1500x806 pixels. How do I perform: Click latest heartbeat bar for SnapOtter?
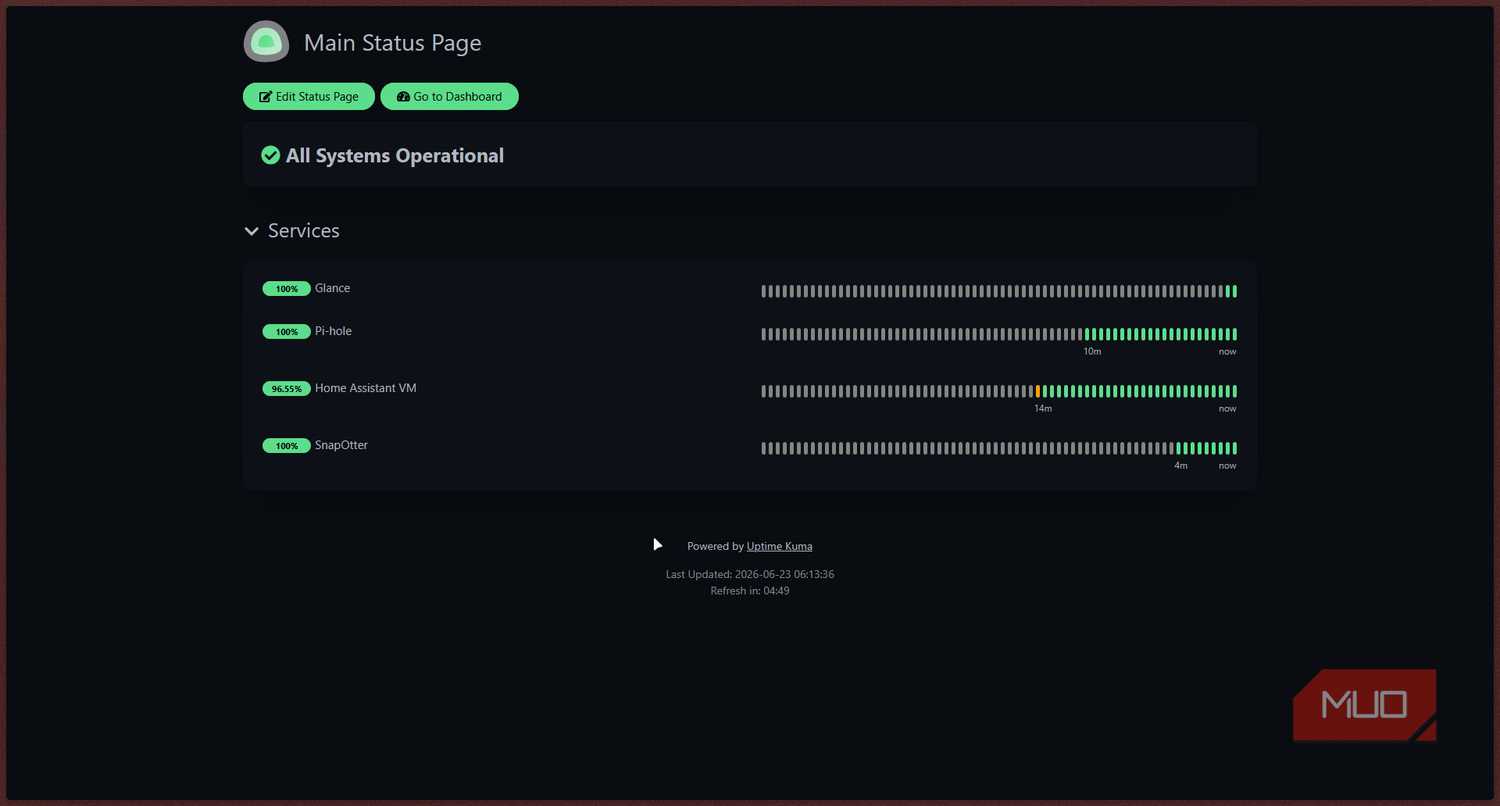[x=1235, y=448]
